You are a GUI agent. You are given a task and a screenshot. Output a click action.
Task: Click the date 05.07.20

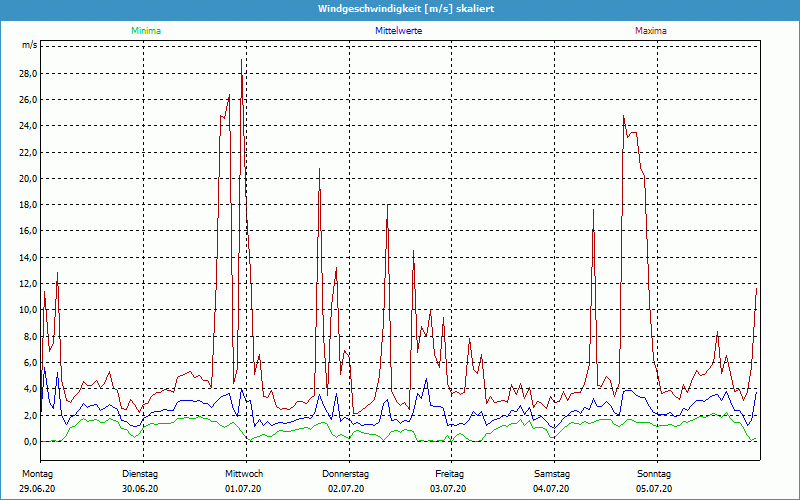coord(654,489)
